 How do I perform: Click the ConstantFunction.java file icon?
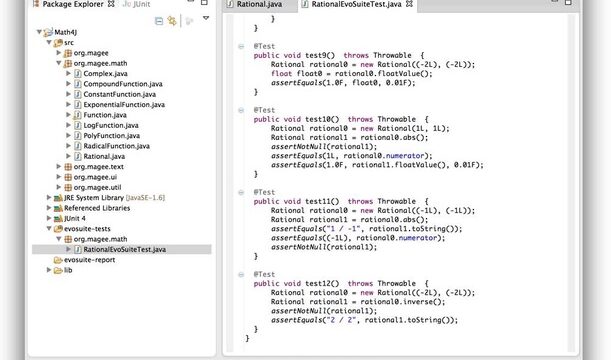[78, 94]
